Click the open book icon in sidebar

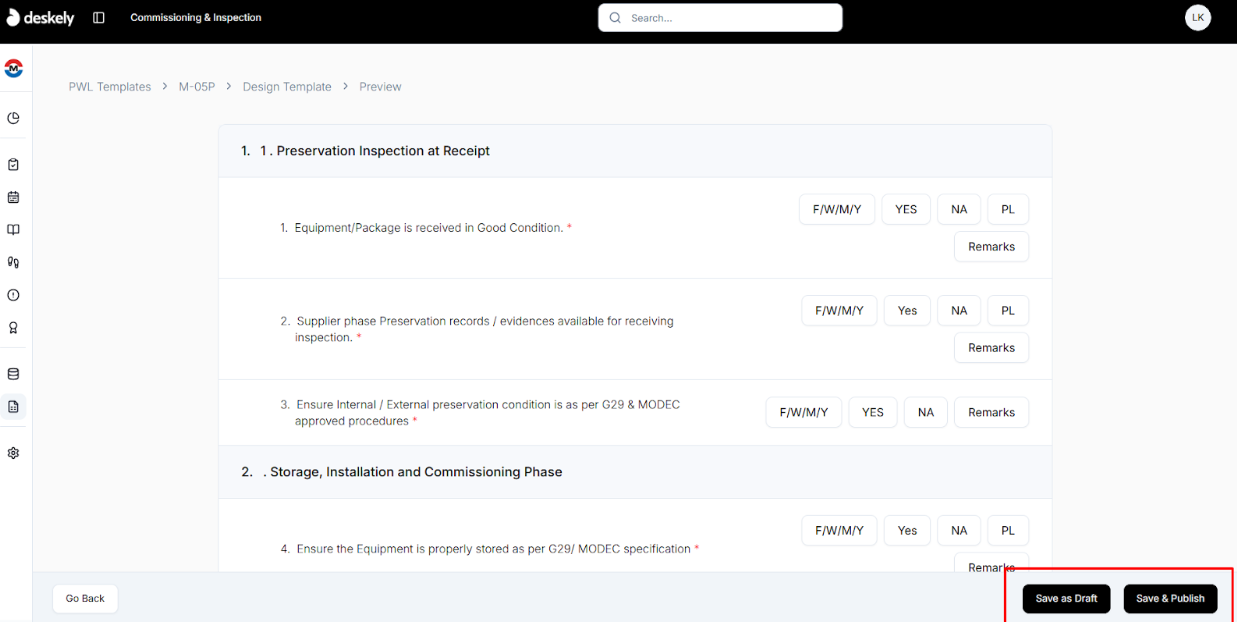tap(13, 229)
